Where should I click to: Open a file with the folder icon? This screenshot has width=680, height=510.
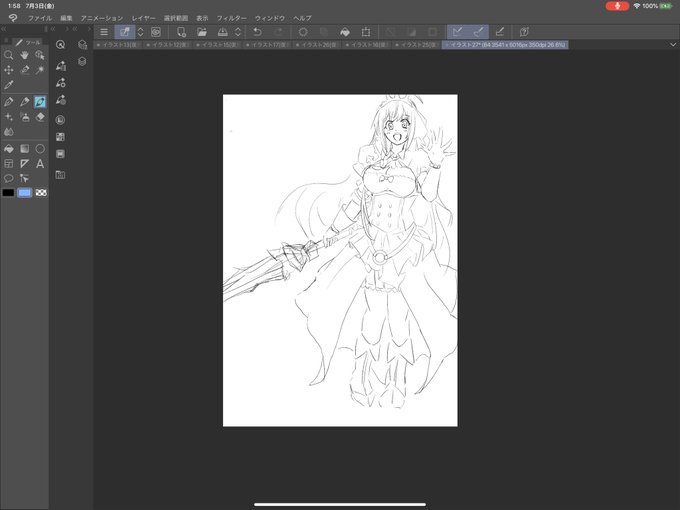point(202,32)
